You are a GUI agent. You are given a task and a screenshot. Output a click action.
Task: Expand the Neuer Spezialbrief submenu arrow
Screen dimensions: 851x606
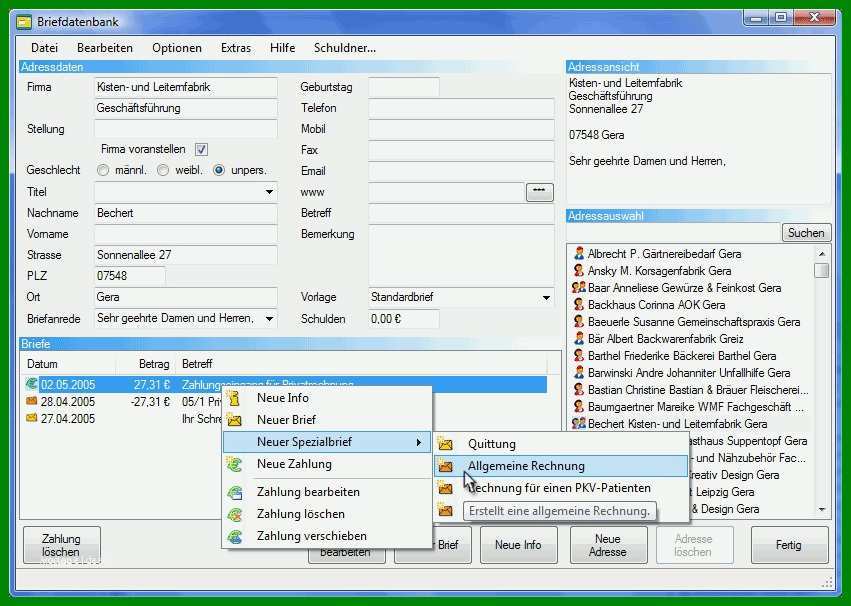[418, 443]
